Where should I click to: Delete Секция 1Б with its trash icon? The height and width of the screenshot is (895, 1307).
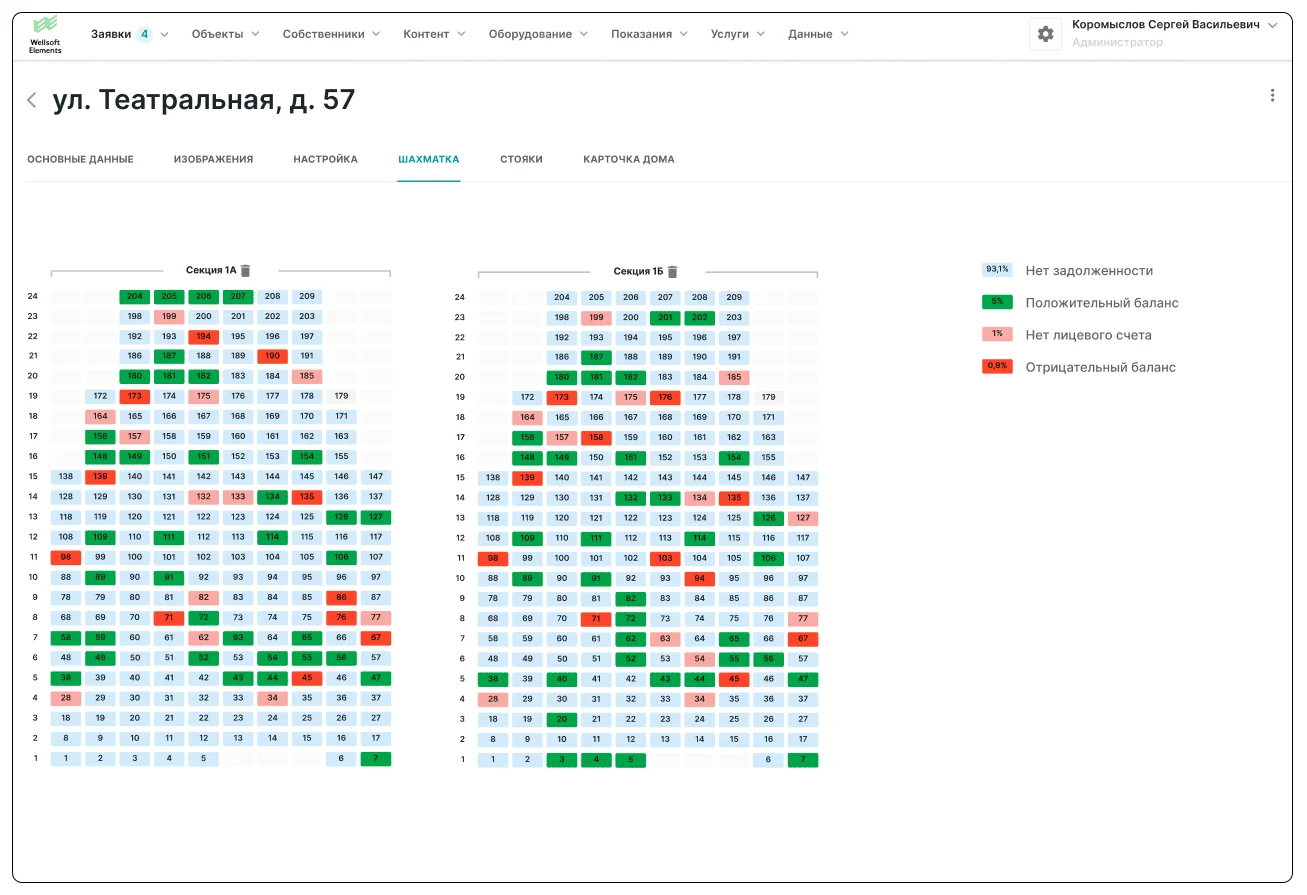pyautogui.click(x=673, y=271)
